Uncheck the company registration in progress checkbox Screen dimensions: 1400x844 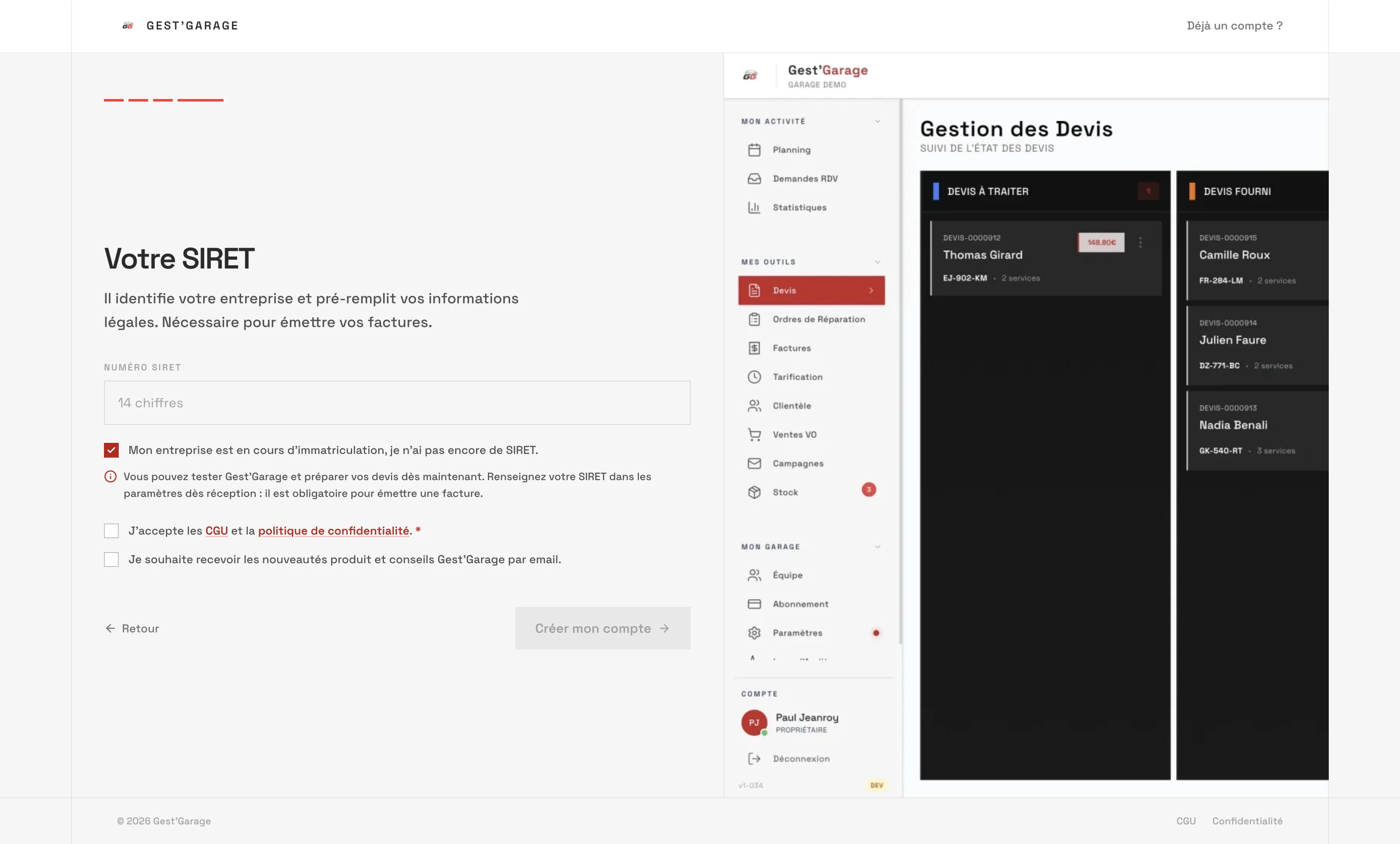coord(111,450)
